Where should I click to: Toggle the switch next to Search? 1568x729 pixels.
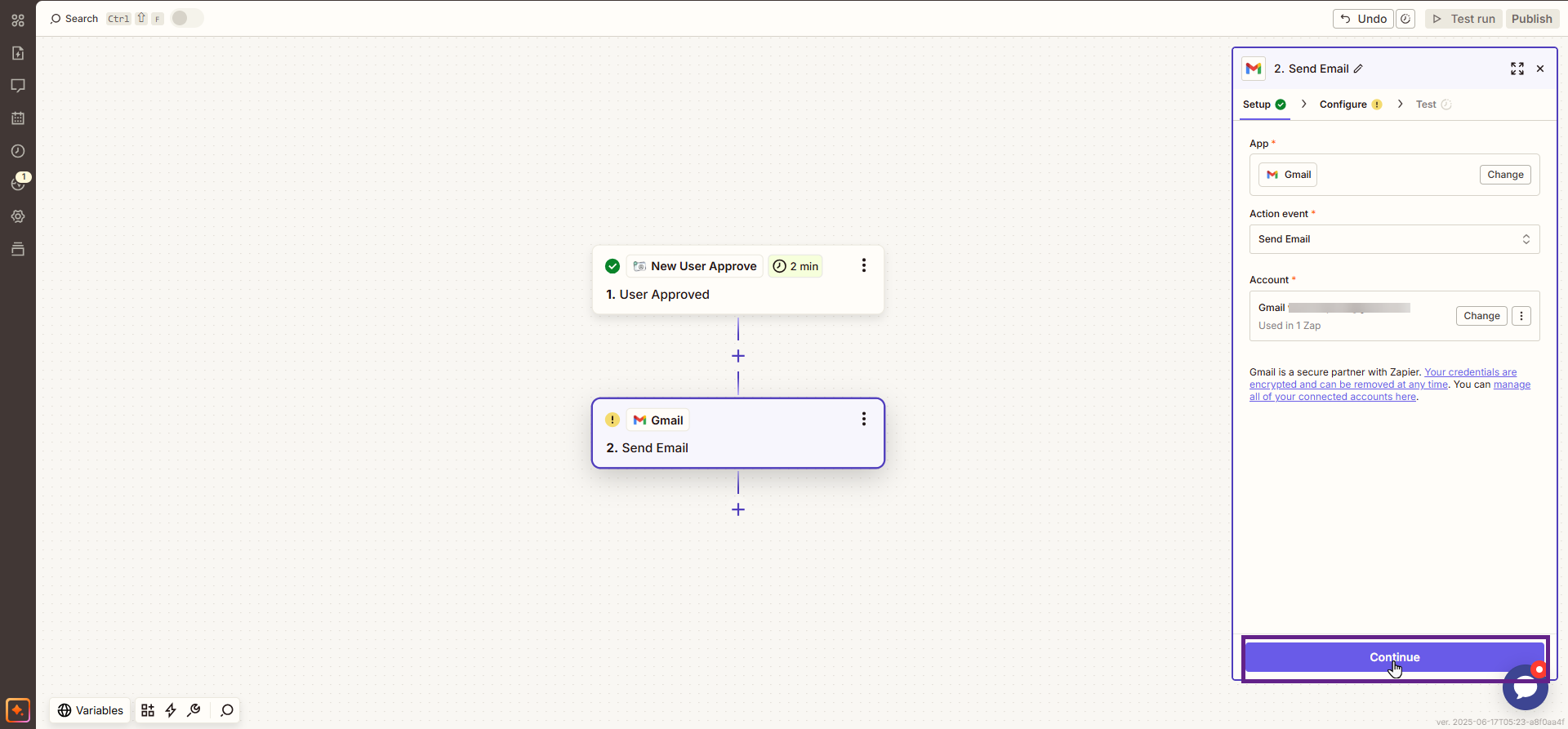click(186, 18)
